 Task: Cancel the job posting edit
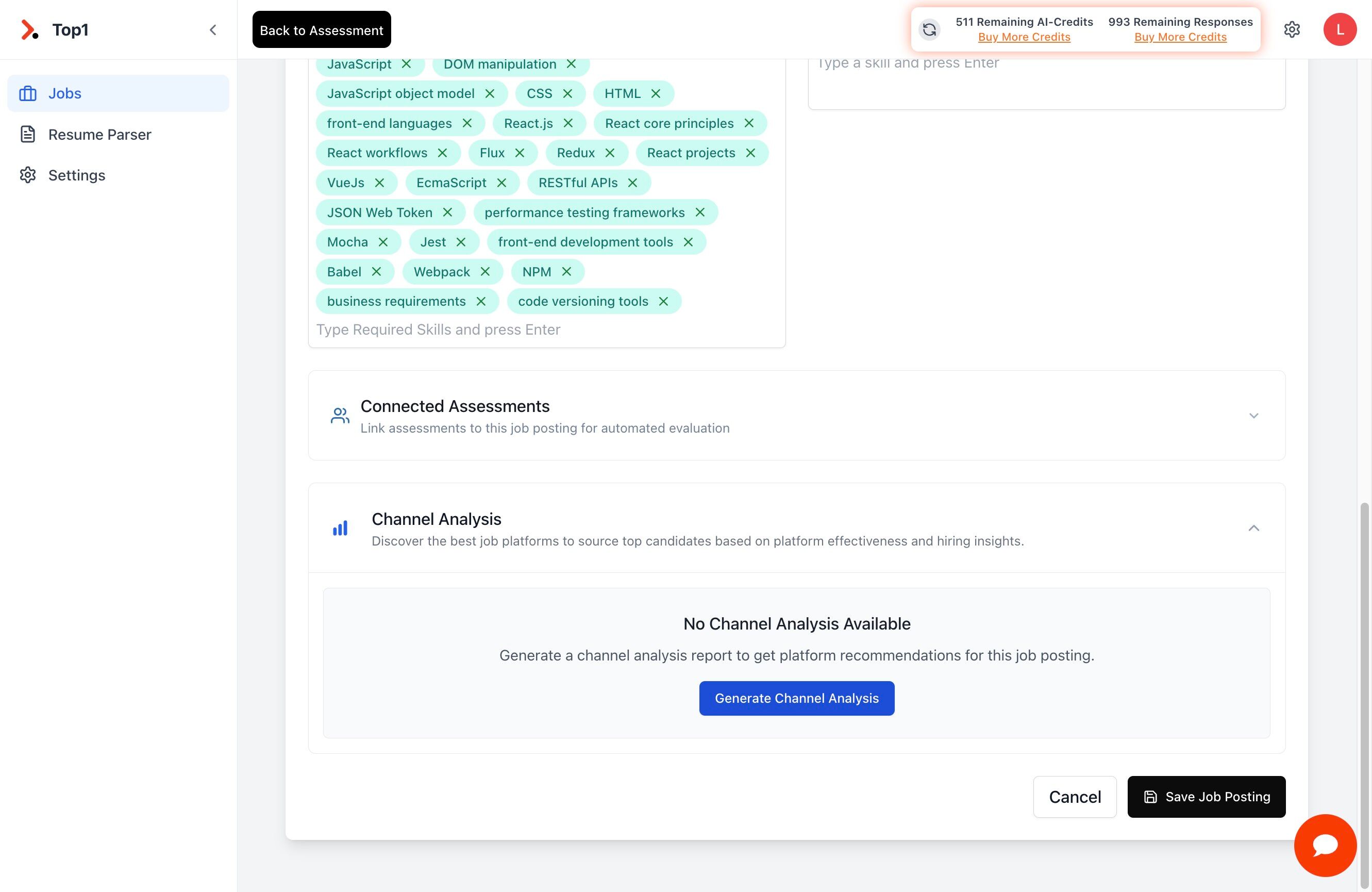pyautogui.click(x=1075, y=797)
